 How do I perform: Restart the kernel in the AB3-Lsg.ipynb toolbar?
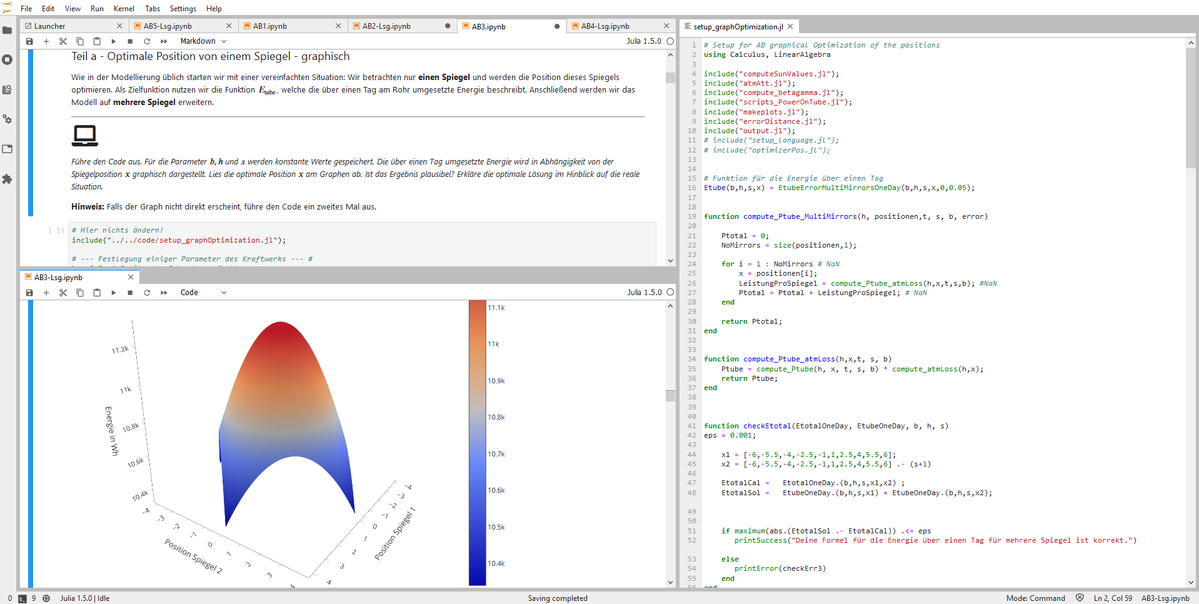[x=147, y=293]
